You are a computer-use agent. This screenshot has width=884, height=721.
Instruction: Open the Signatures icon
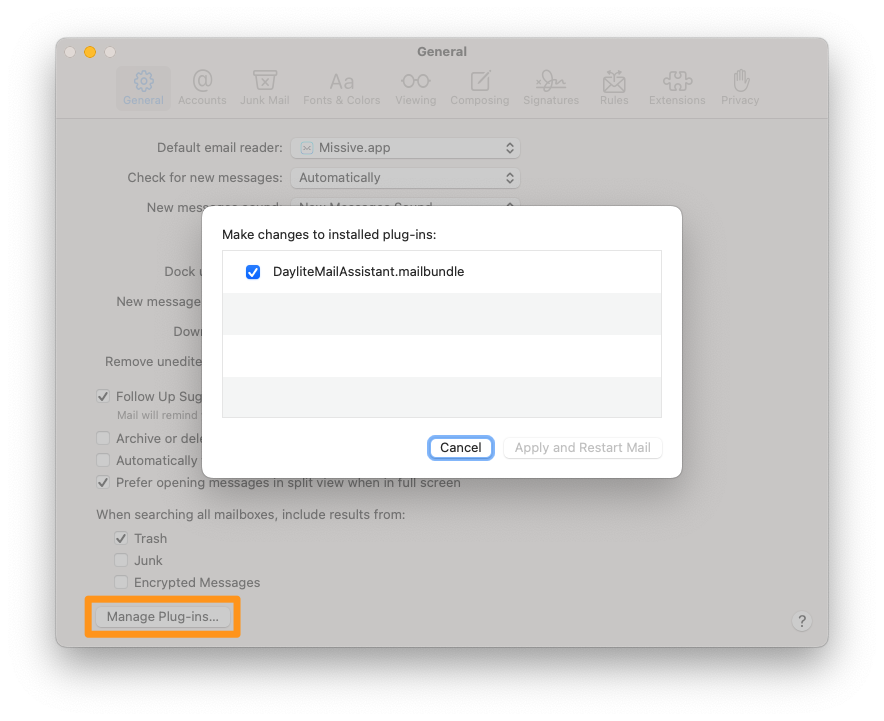pos(551,81)
